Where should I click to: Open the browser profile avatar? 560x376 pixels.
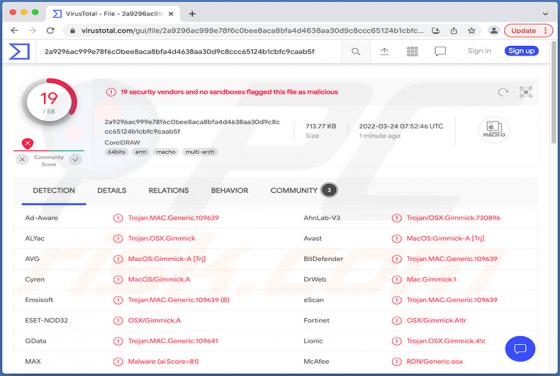(x=494, y=31)
